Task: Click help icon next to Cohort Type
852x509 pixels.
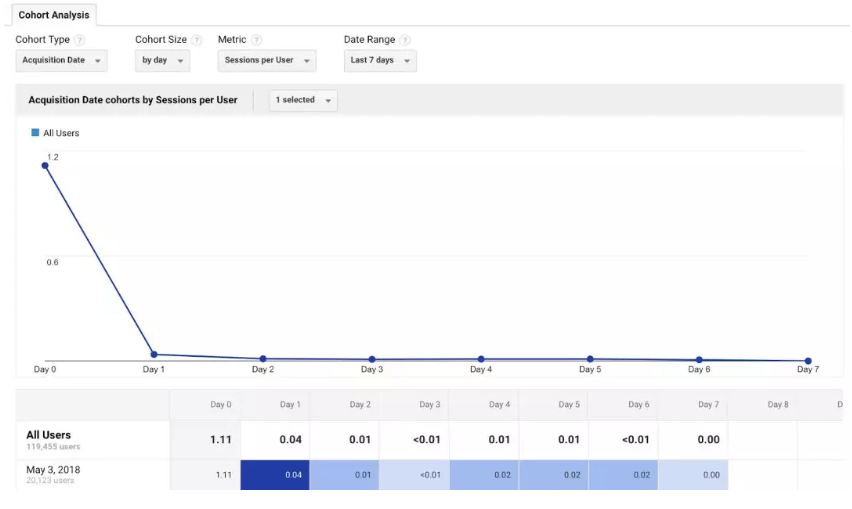Action: (x=79, y=40)
